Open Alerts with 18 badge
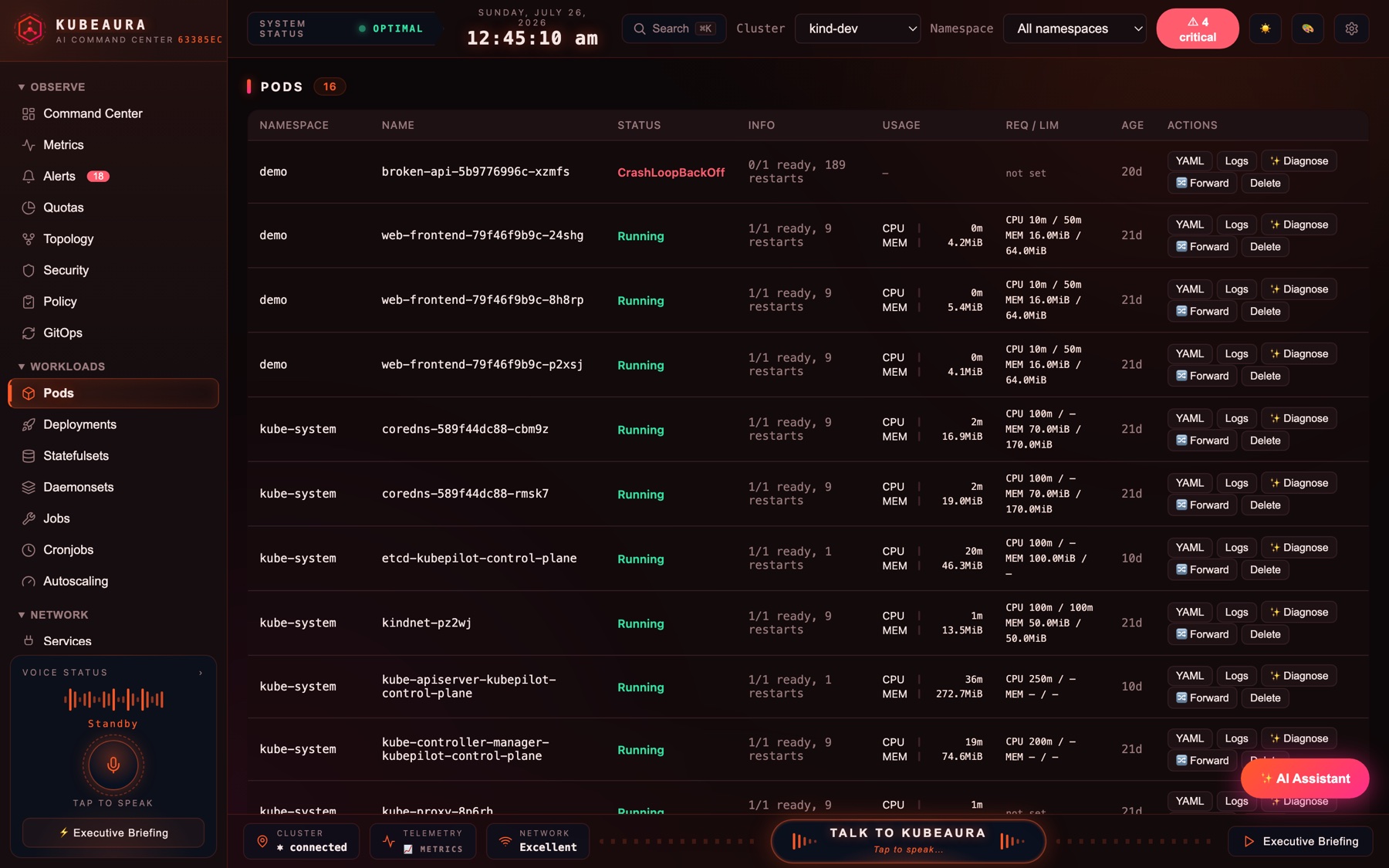 click(x=113, y=176)
